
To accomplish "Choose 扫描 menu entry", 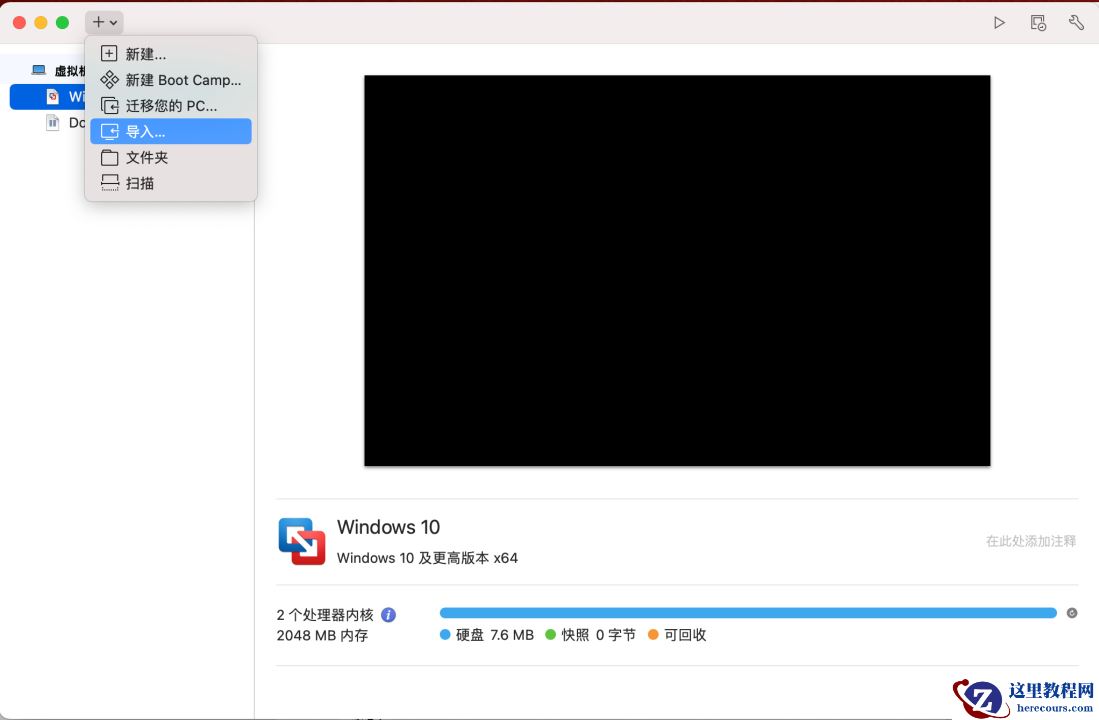I will click(171, 184).
